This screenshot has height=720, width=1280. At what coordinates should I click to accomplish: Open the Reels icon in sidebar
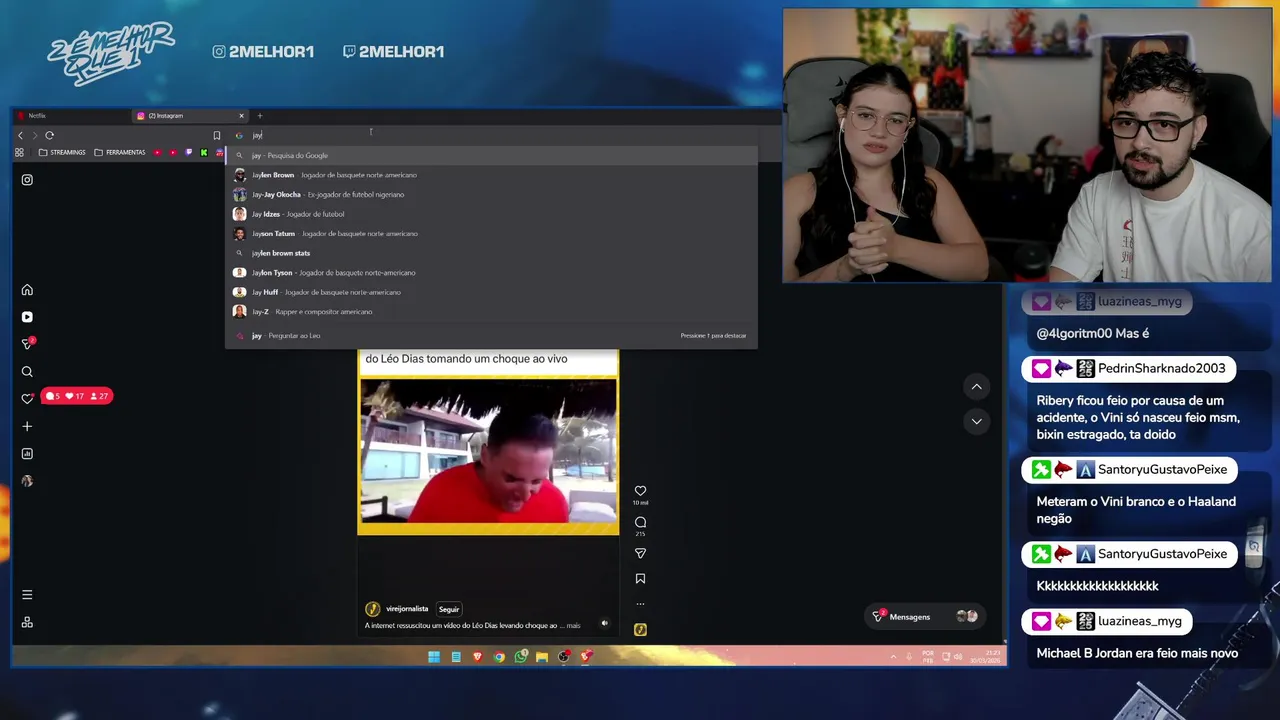[27, 317]
